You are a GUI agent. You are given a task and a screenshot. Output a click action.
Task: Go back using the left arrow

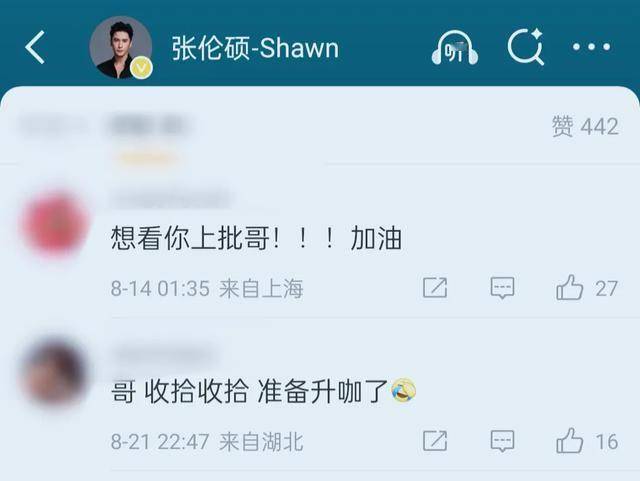point(35,47)
